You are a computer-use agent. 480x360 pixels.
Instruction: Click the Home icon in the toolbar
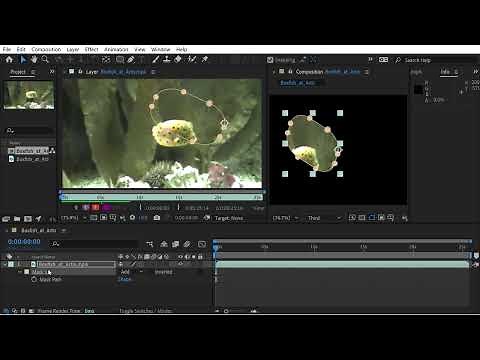pos(9,60)
